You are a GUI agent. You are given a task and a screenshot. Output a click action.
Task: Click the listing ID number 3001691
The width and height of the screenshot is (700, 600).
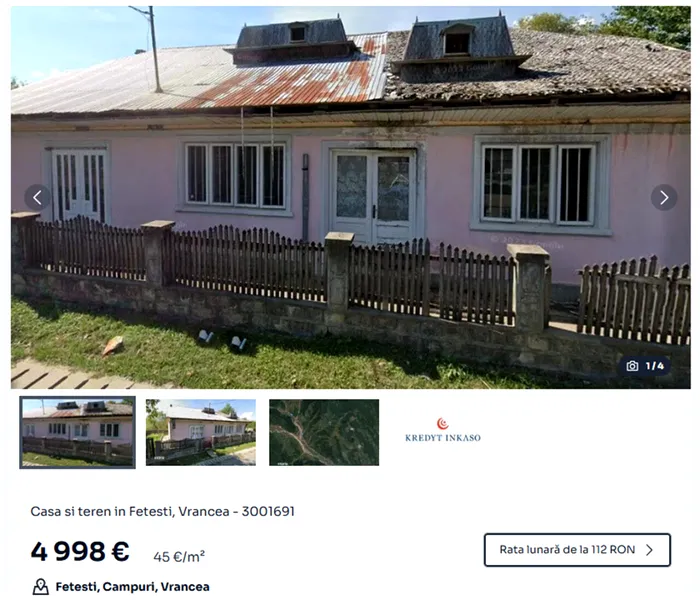[x=268, y=512]
